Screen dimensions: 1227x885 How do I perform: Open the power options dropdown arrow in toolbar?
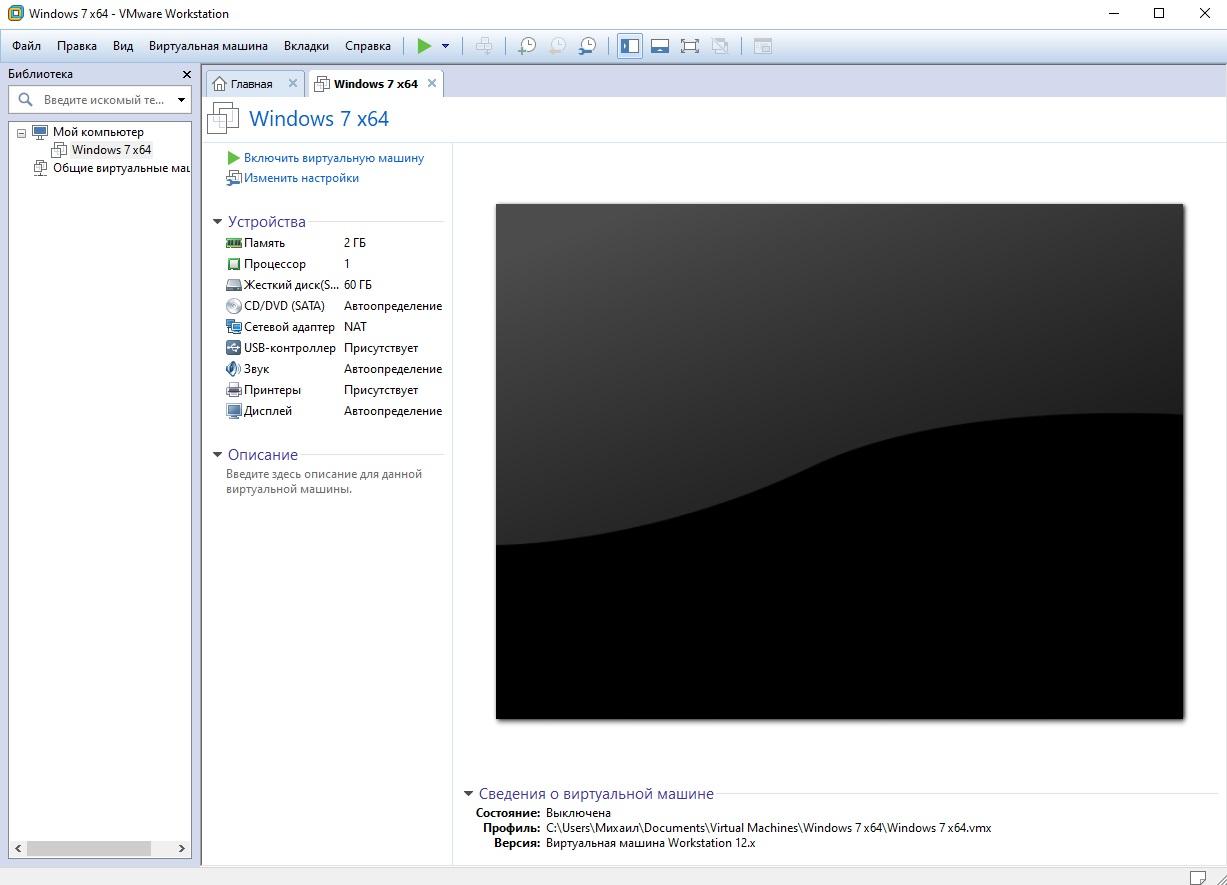(445, 46)
